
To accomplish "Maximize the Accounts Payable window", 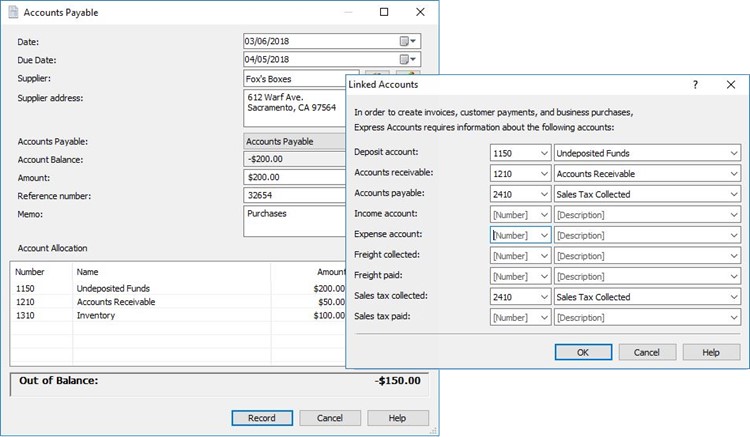I will (x=384, y=12).
